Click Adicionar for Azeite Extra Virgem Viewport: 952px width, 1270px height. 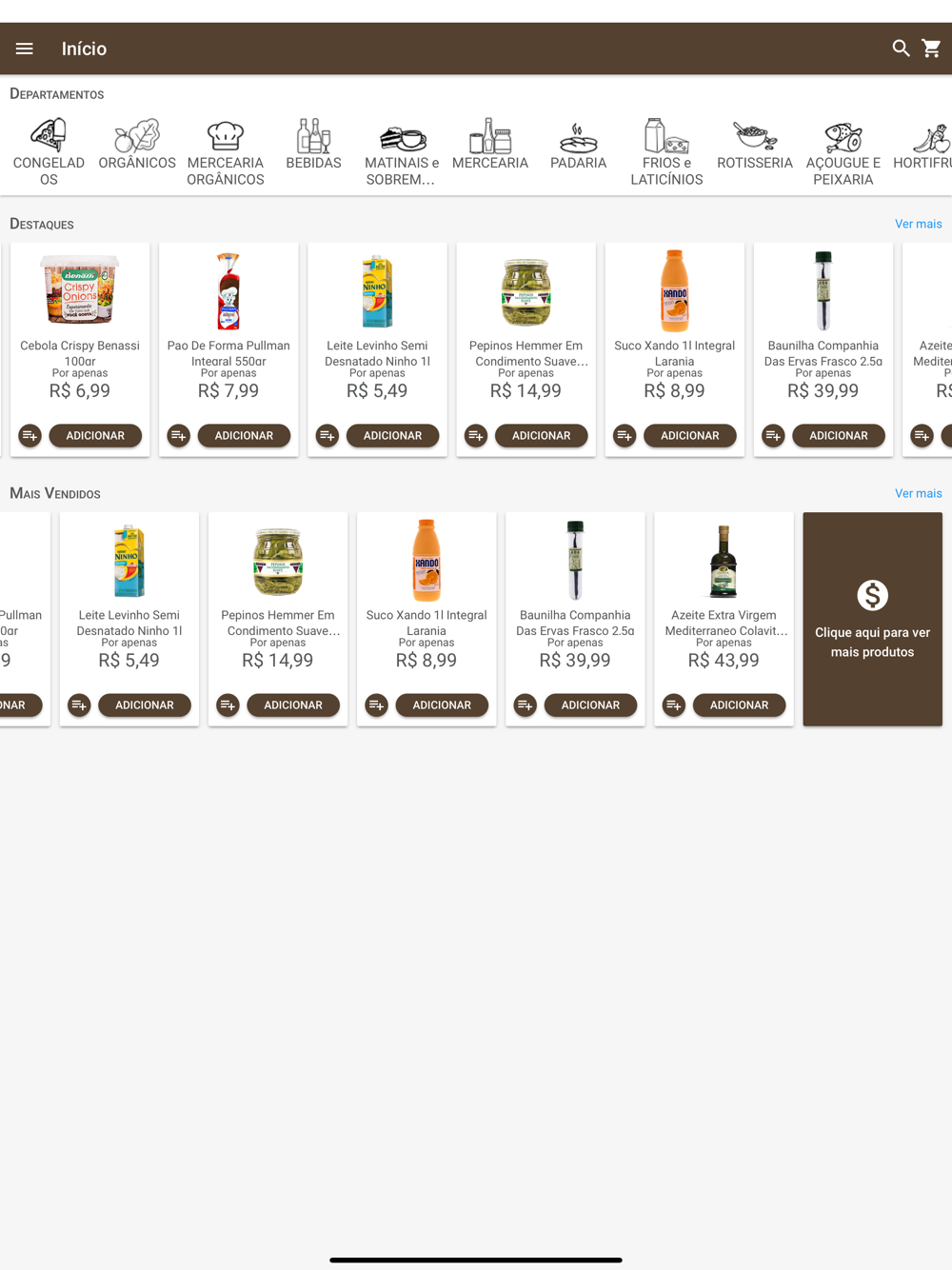(739, 705)
